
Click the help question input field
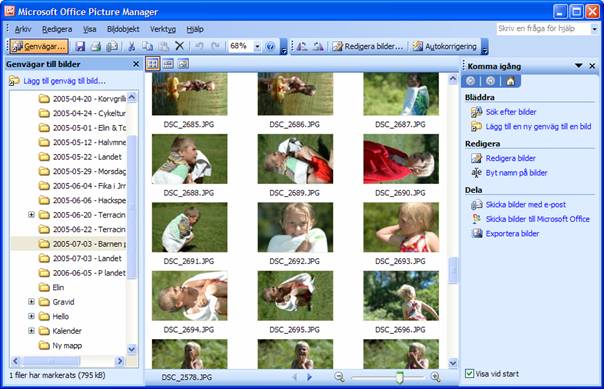click(x=543, y=29)
